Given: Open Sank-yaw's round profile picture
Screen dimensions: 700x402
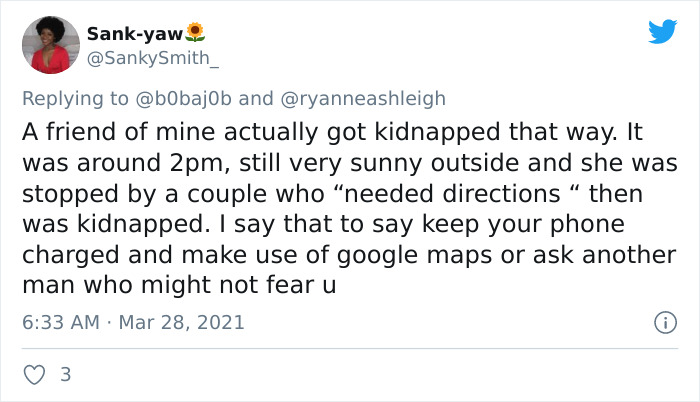Looking at the screenshot, I should (x=51, y=45).
